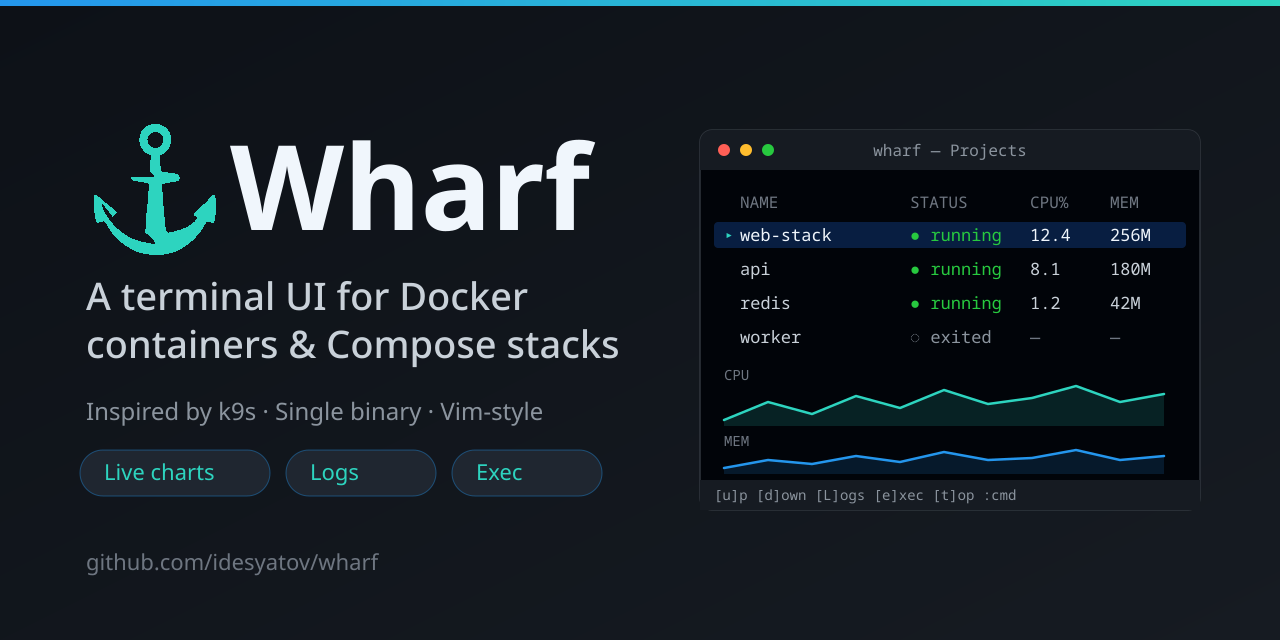
Task: Click the "A terminal UI for Docker" tagline
Action: pyautogui.click(x=307, y=297)
